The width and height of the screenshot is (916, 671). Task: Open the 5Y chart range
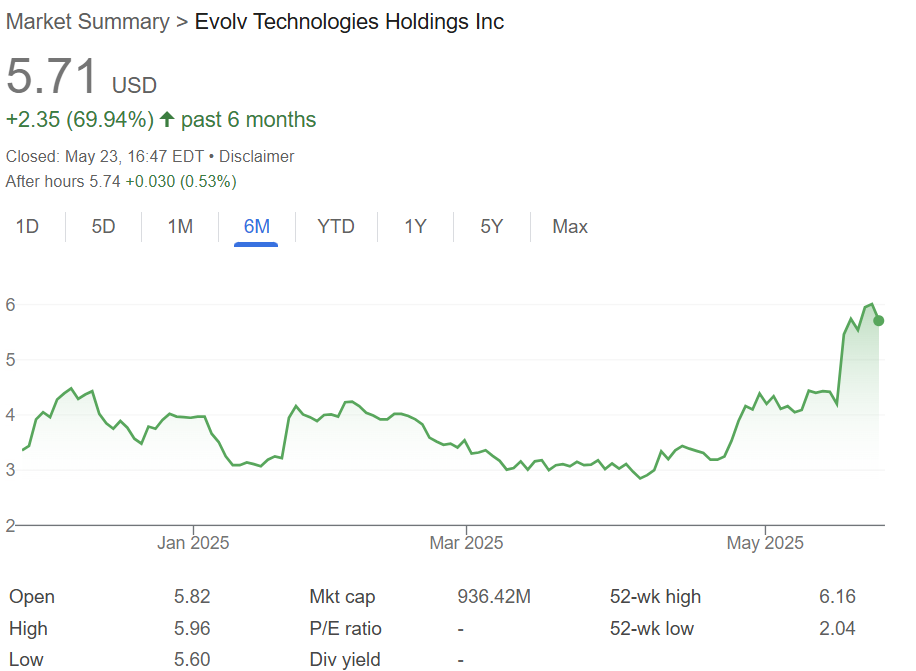click(491, 227)
